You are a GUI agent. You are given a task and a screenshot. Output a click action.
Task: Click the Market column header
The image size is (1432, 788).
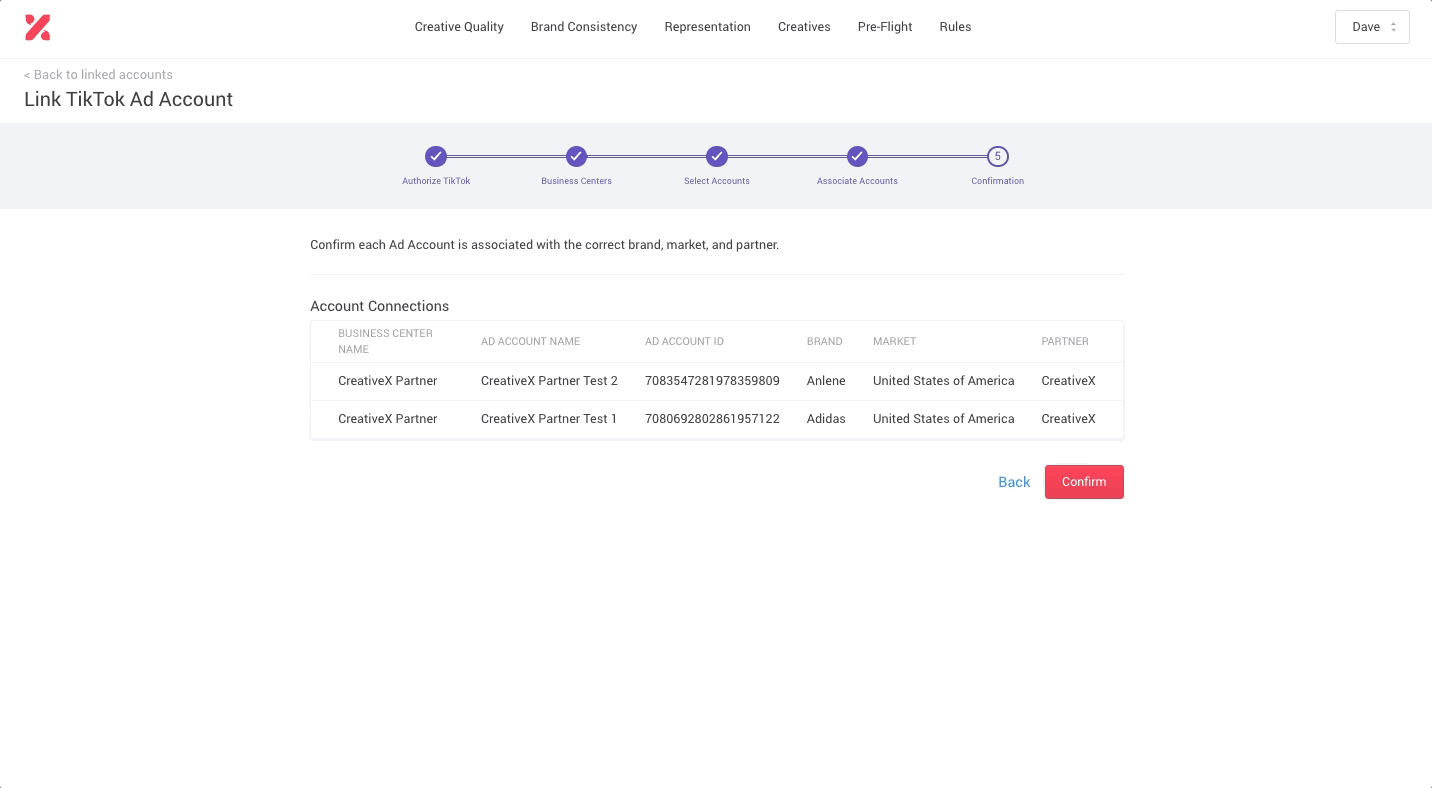894,341
